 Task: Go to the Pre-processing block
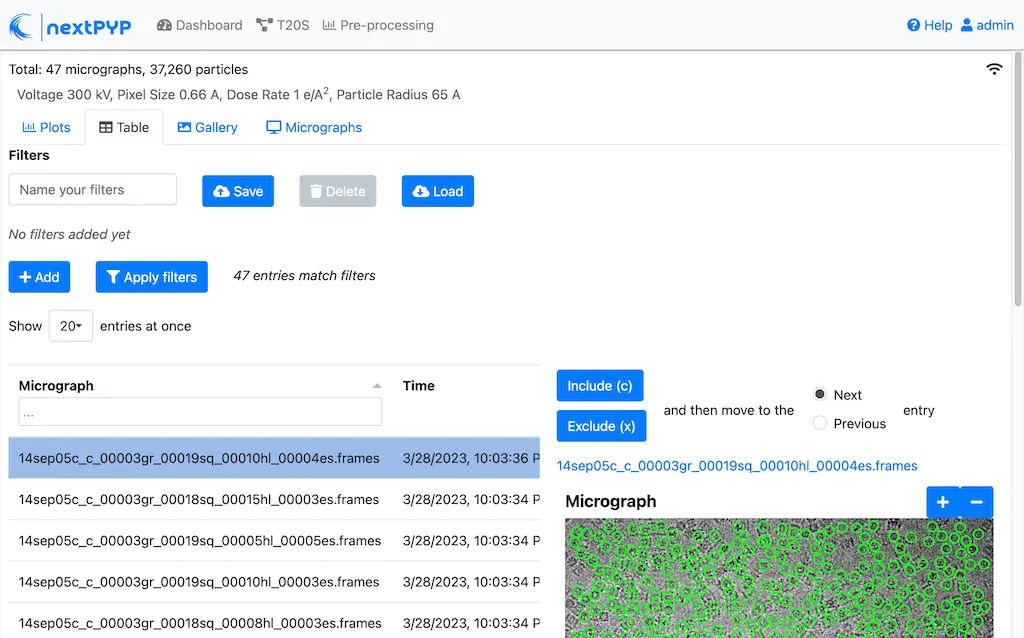point(378,25)
